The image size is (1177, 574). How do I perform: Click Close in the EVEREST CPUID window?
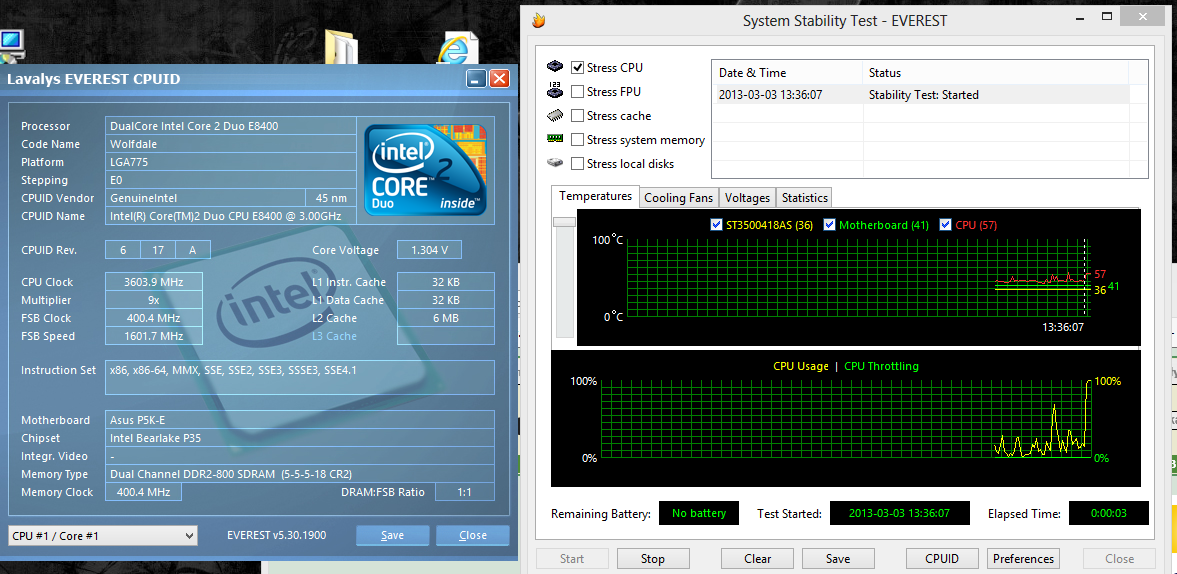point(473,535)
